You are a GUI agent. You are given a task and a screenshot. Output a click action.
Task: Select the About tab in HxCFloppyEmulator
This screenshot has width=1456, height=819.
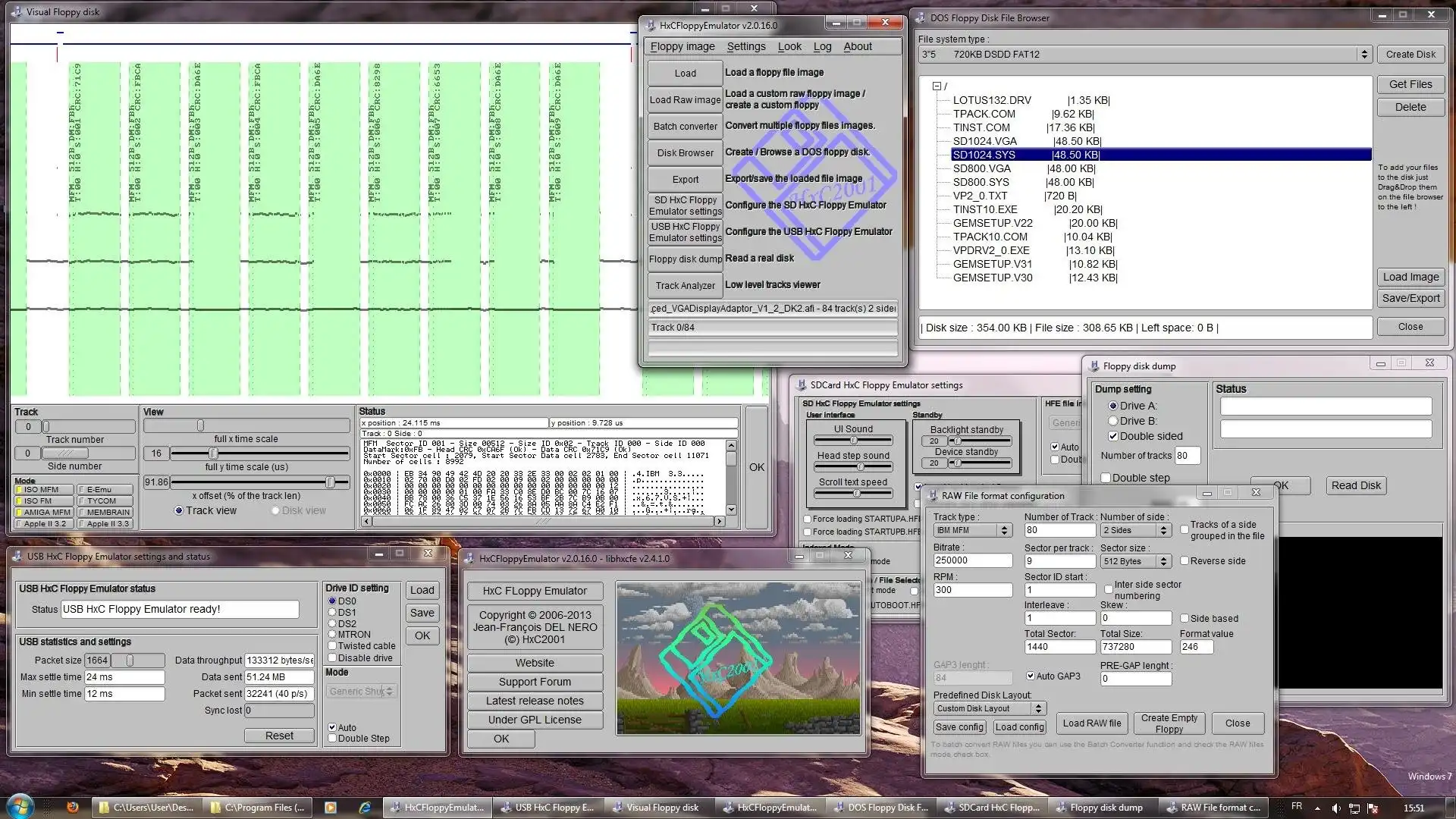857,46
